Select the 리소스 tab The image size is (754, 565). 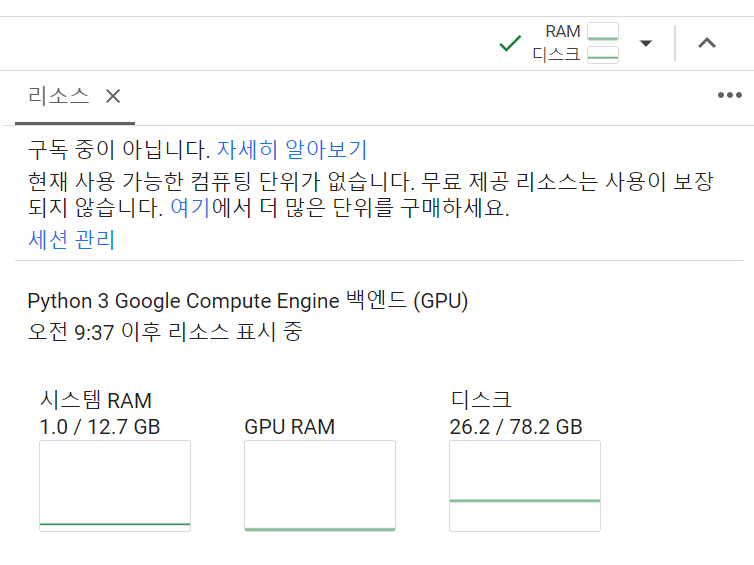(x=58, y=96)
